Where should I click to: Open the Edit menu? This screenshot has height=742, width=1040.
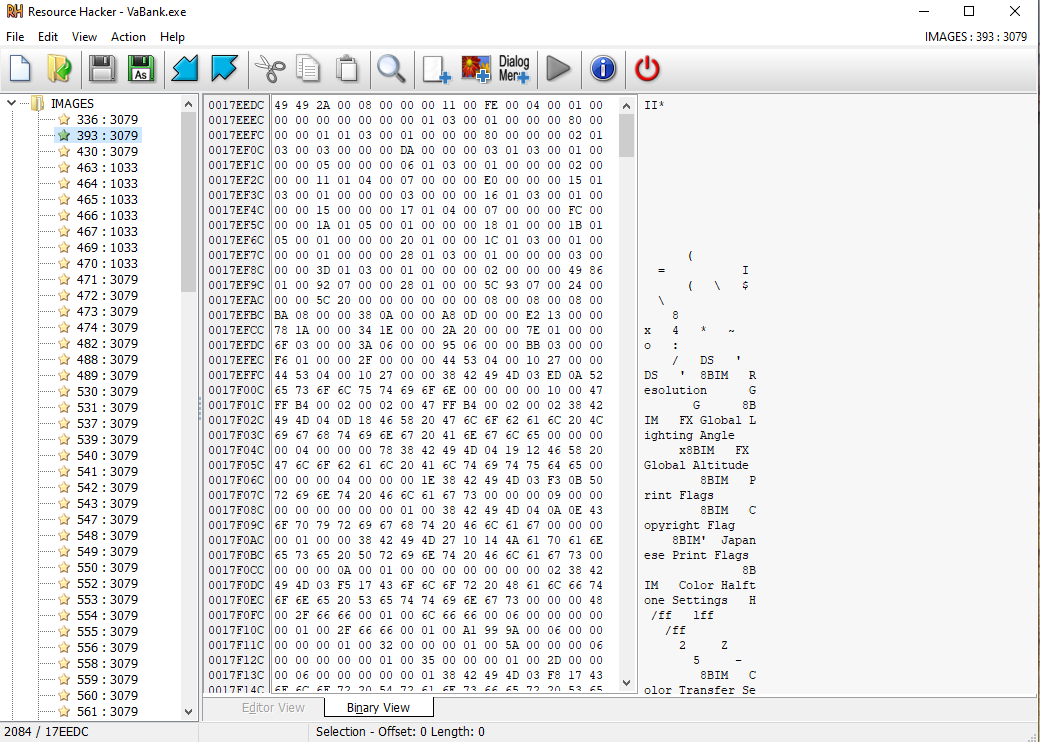click(x=48, y=37)
